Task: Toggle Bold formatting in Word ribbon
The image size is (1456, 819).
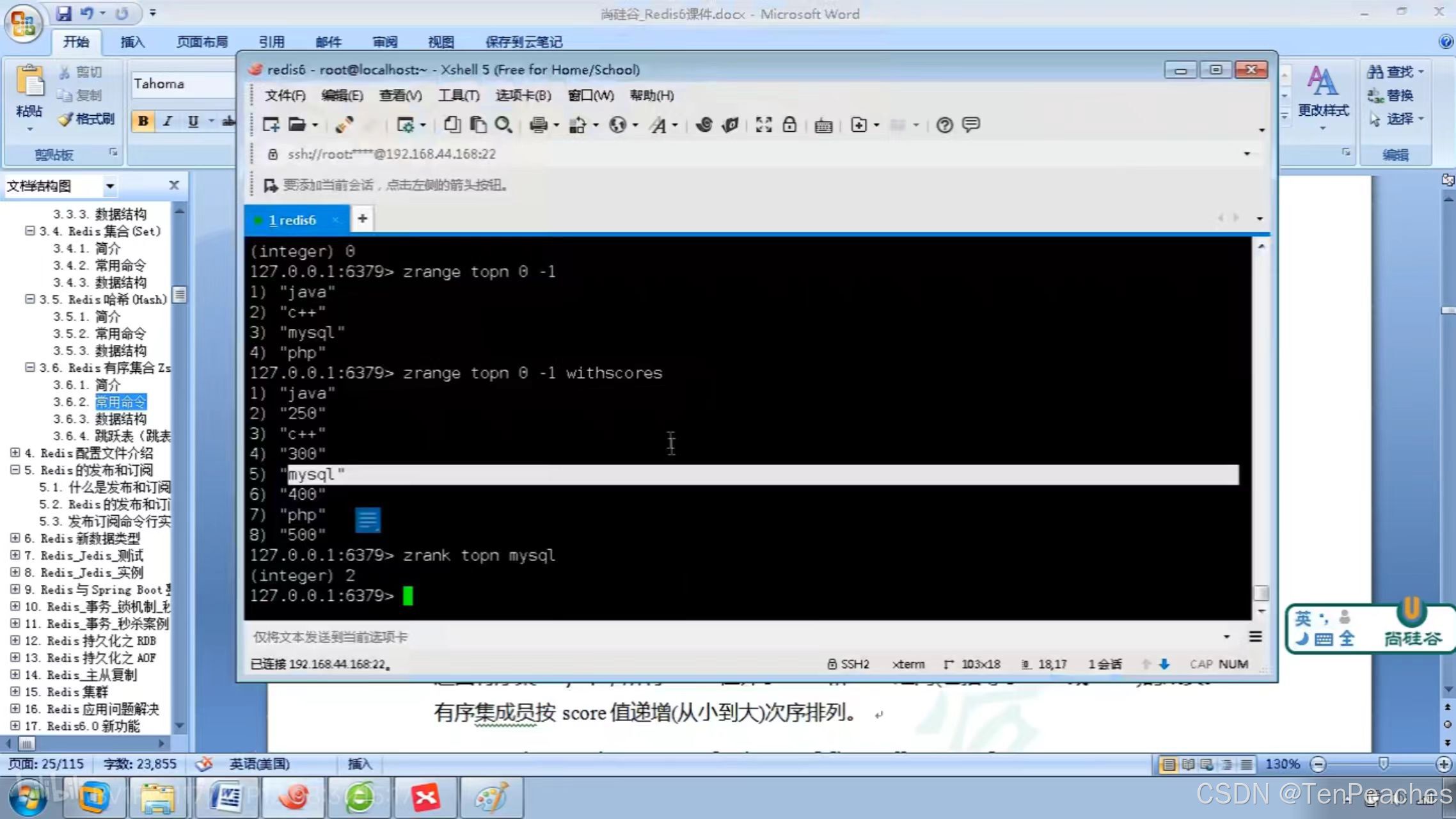Action: (143, 121)
